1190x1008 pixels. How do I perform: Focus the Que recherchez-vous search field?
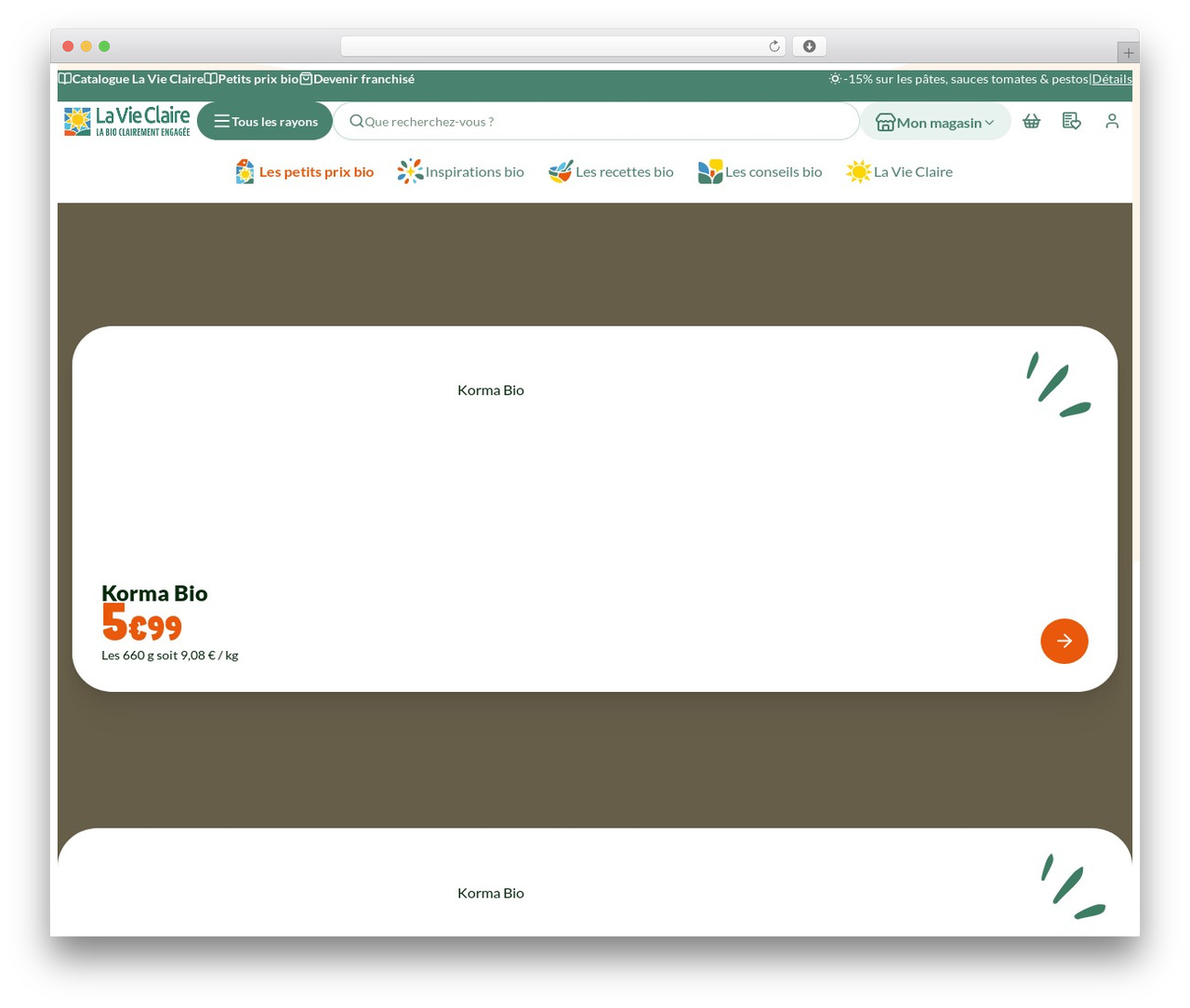coord(596,121)
